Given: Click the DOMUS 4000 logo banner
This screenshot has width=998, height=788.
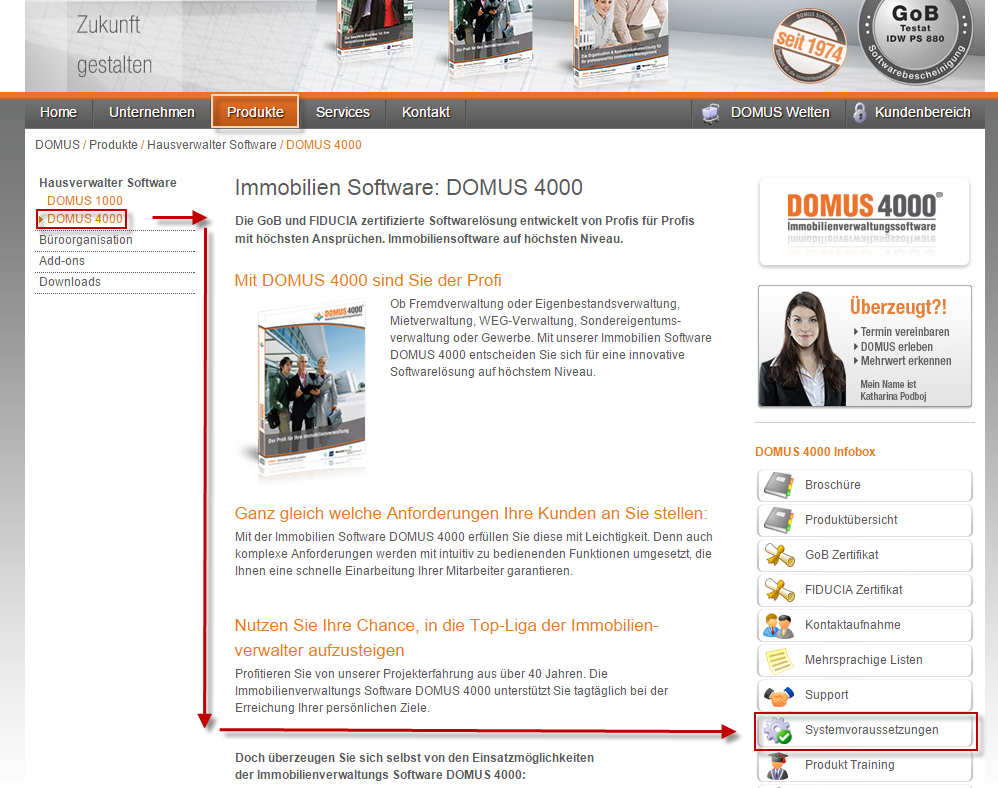Looking at the screenshot, I should tap(864, 221).
